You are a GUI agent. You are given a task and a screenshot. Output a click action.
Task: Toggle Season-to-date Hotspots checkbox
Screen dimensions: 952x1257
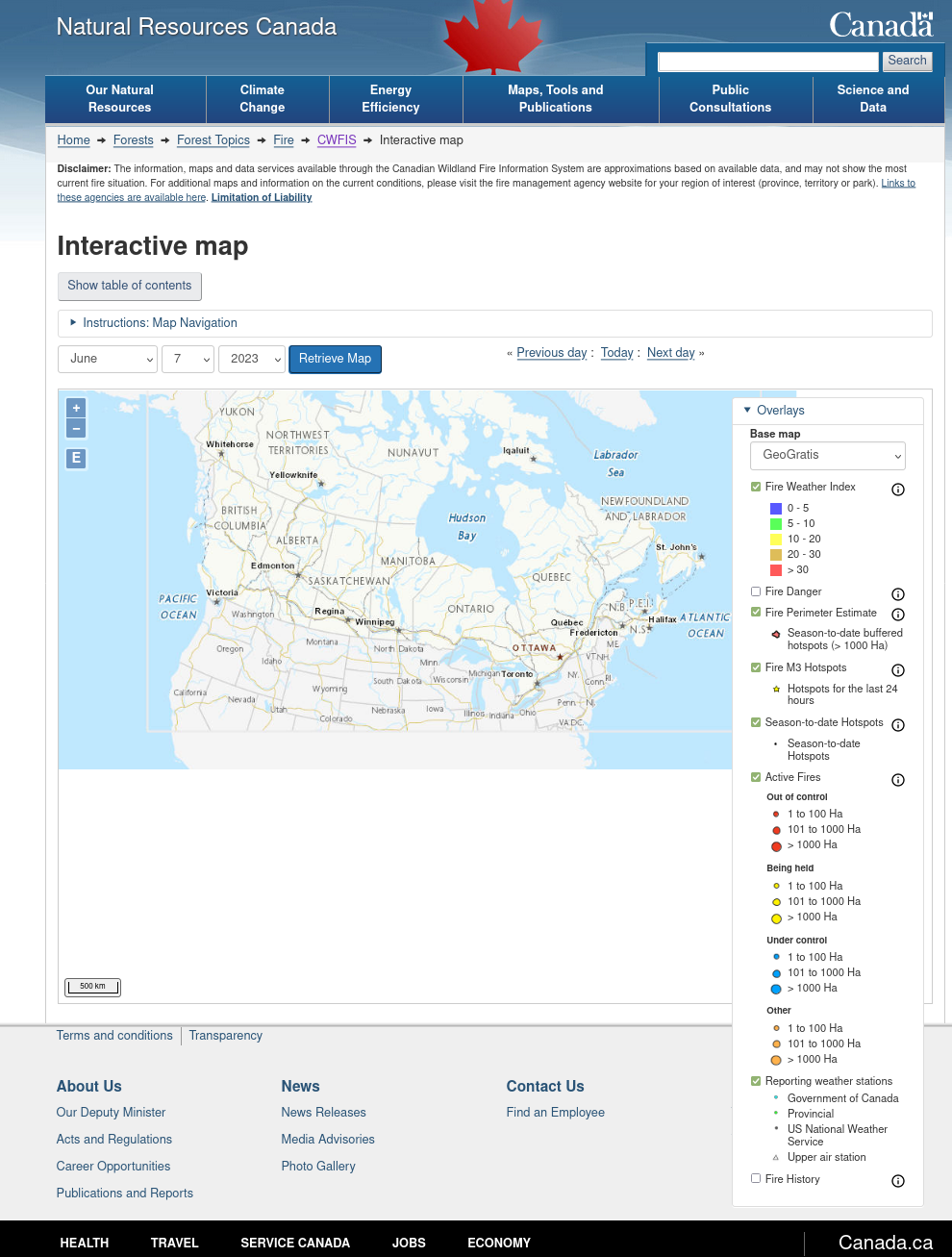pos(756,722)
